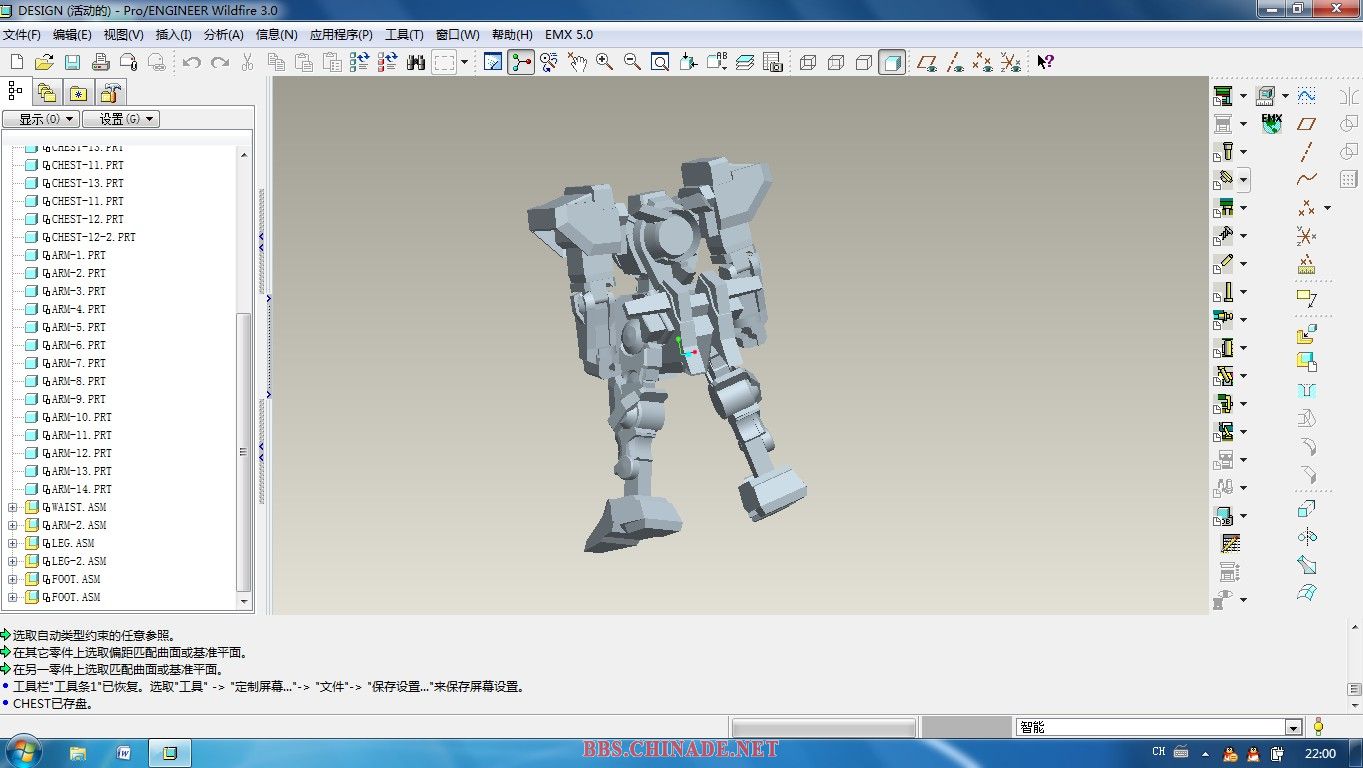
Task: Expand the WAIST.ASM tree node
Action: pos(13,507)
